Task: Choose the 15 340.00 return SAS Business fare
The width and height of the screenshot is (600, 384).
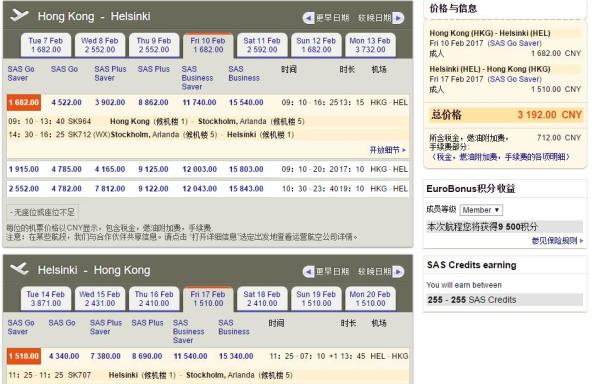Action: pos(236,356)
